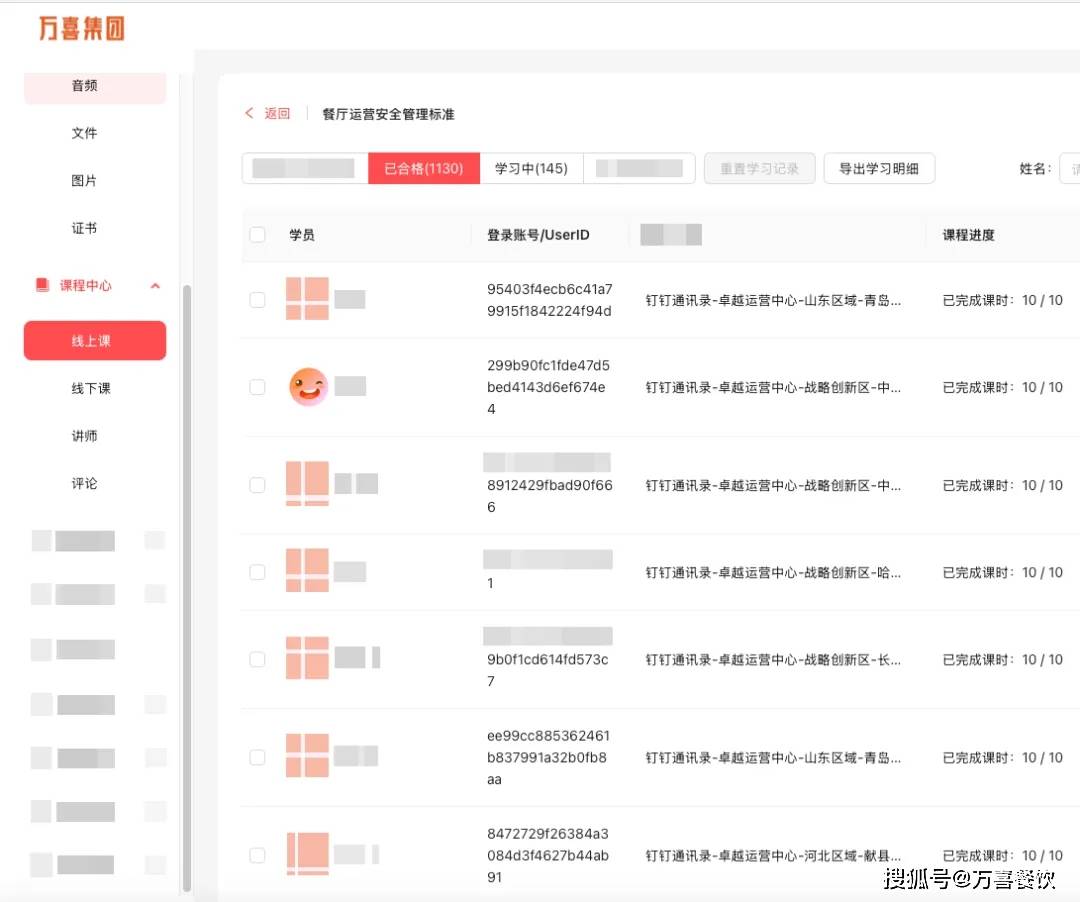The image size is (1080, 902).
Task: Toggle the select-all checkbox in table header
Action: 258,235
